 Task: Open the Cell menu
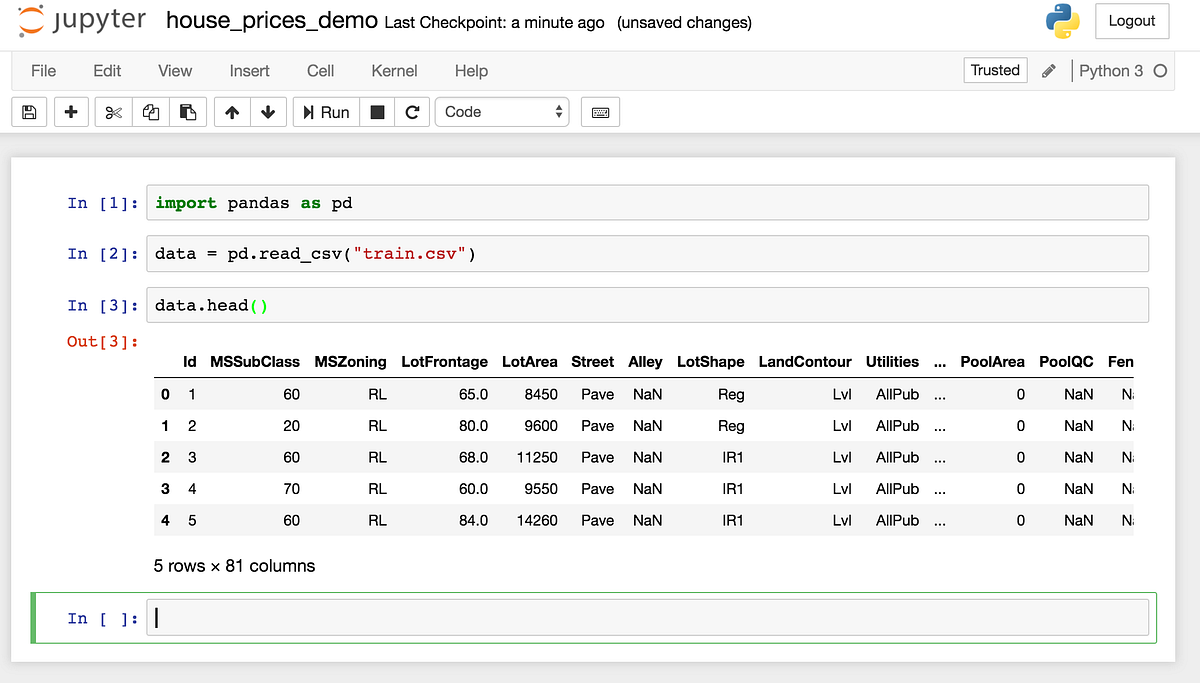point(320,71)
